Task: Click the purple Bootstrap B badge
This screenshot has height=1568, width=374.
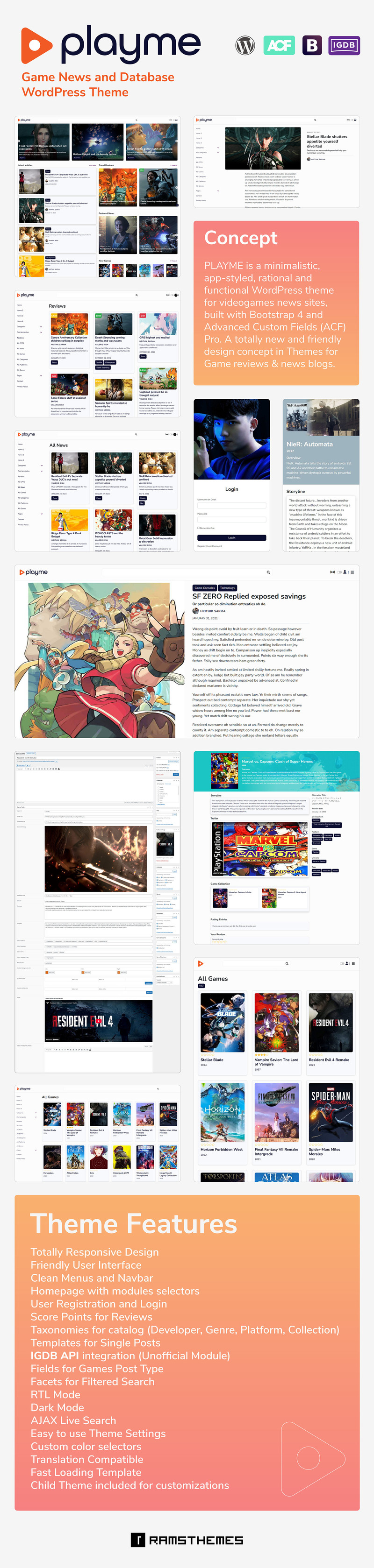Action: point(312,45)
